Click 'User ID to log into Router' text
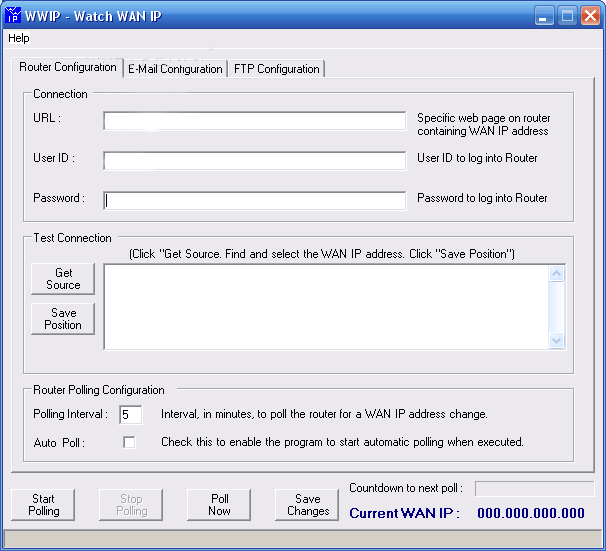This screenshot has height=551, width=606. click(x=477, y=158)
